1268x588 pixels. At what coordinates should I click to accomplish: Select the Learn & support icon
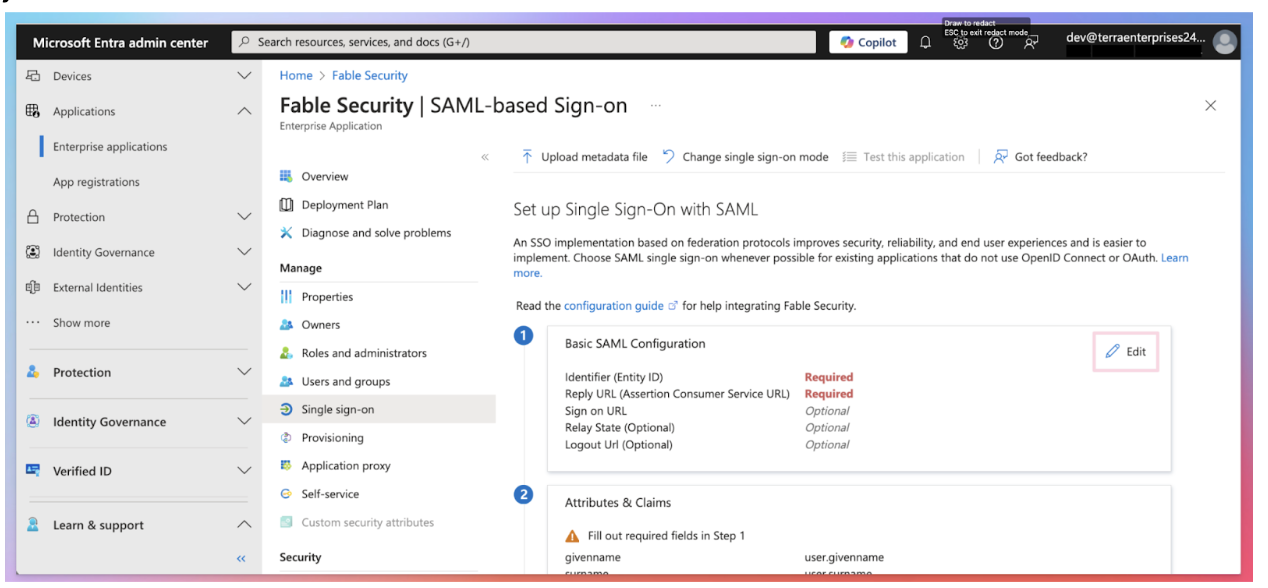pos(33,525)
